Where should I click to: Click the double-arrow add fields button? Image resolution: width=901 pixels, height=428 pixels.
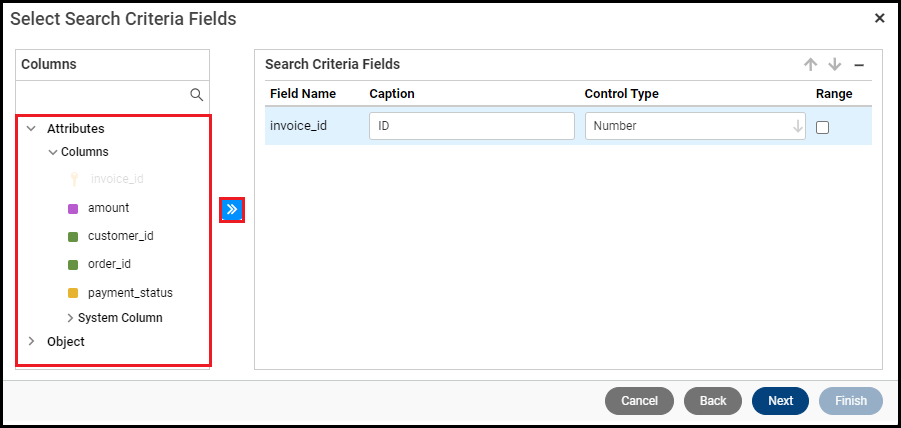(232, 209)
